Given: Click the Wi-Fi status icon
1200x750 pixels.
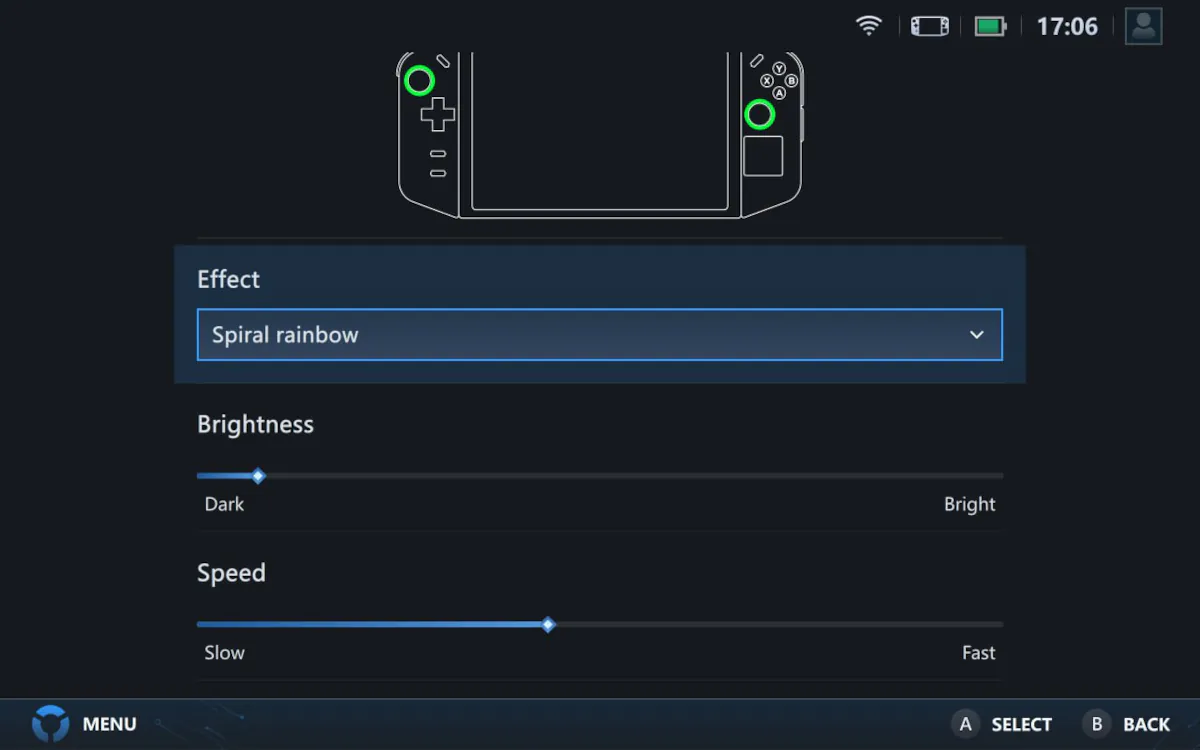Looking at the screenshot, I should tap(869, 26).
